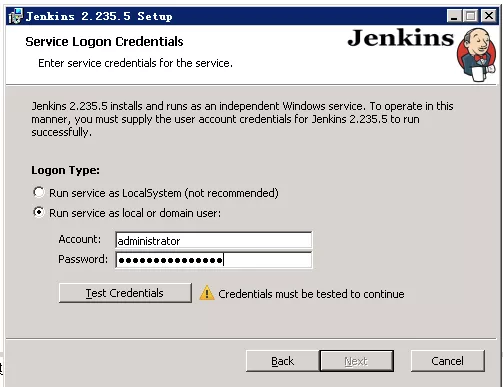The height and width of the screenshot is (387, 503).
Task: Click the Jenkins wordmark text in header
Action: 400,38
